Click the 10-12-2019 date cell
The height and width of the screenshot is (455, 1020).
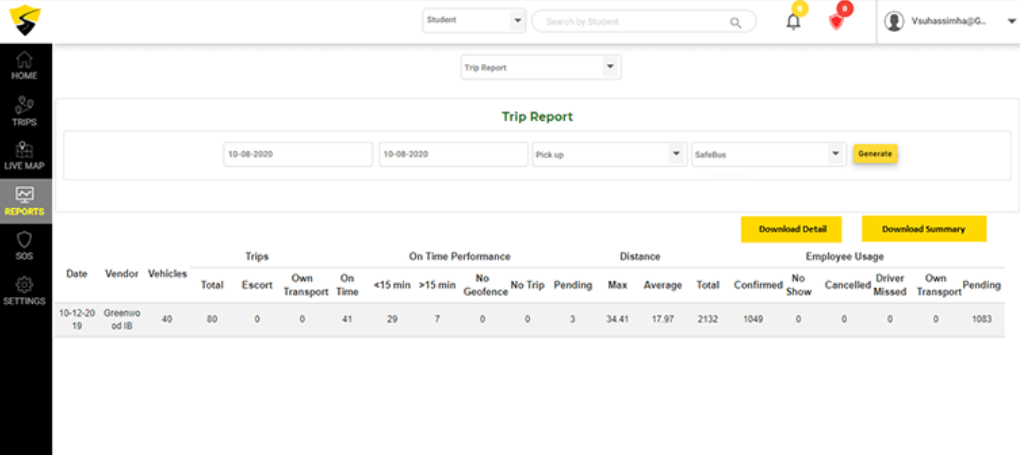point(77,320)
